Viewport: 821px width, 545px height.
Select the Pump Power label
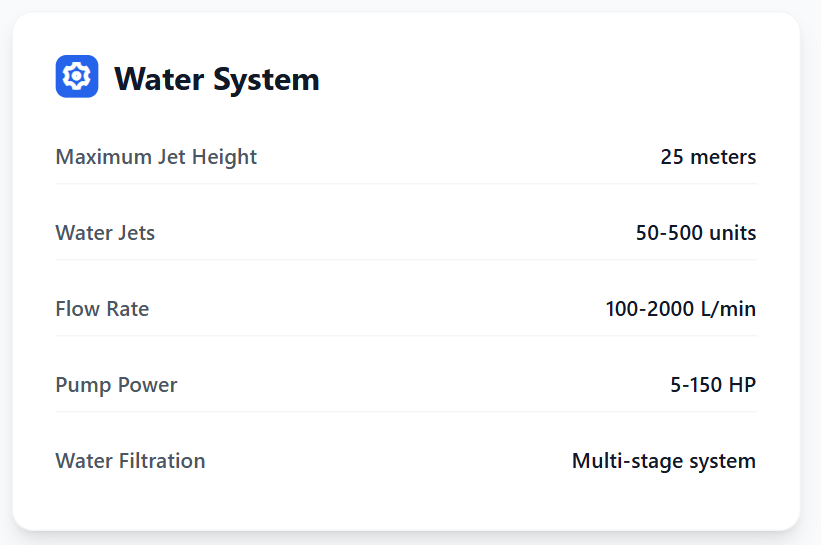[116, 385]
